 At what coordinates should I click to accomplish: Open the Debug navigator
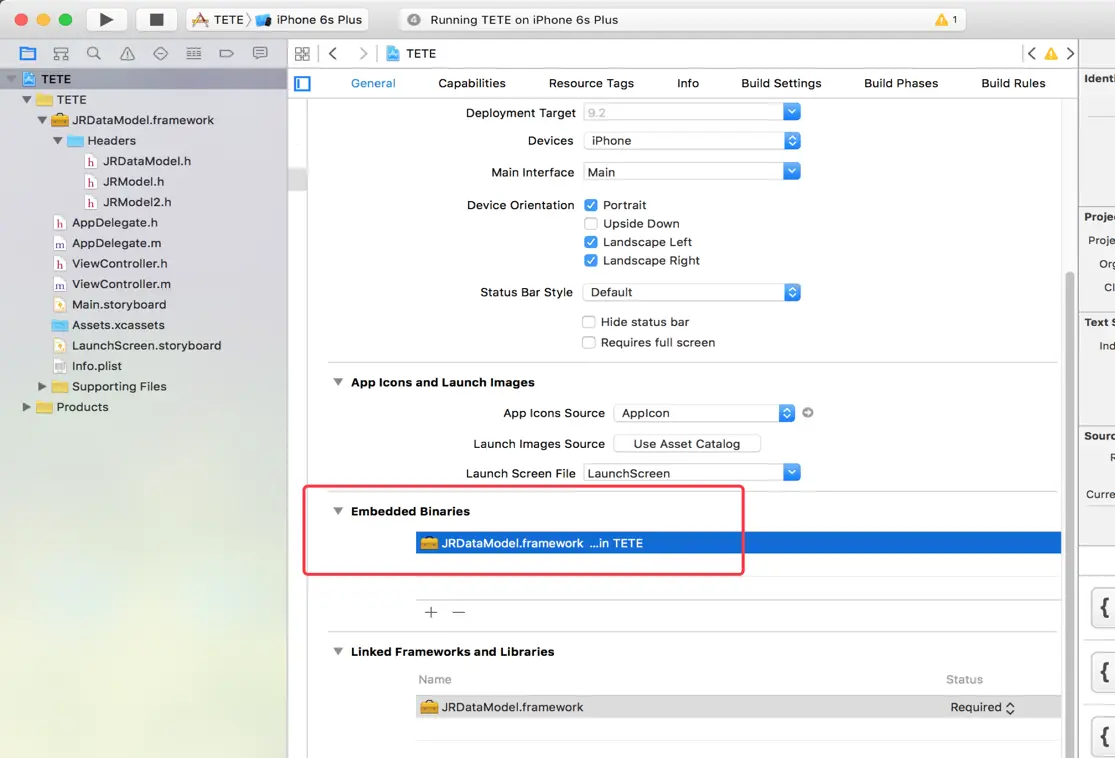(193, 53)
